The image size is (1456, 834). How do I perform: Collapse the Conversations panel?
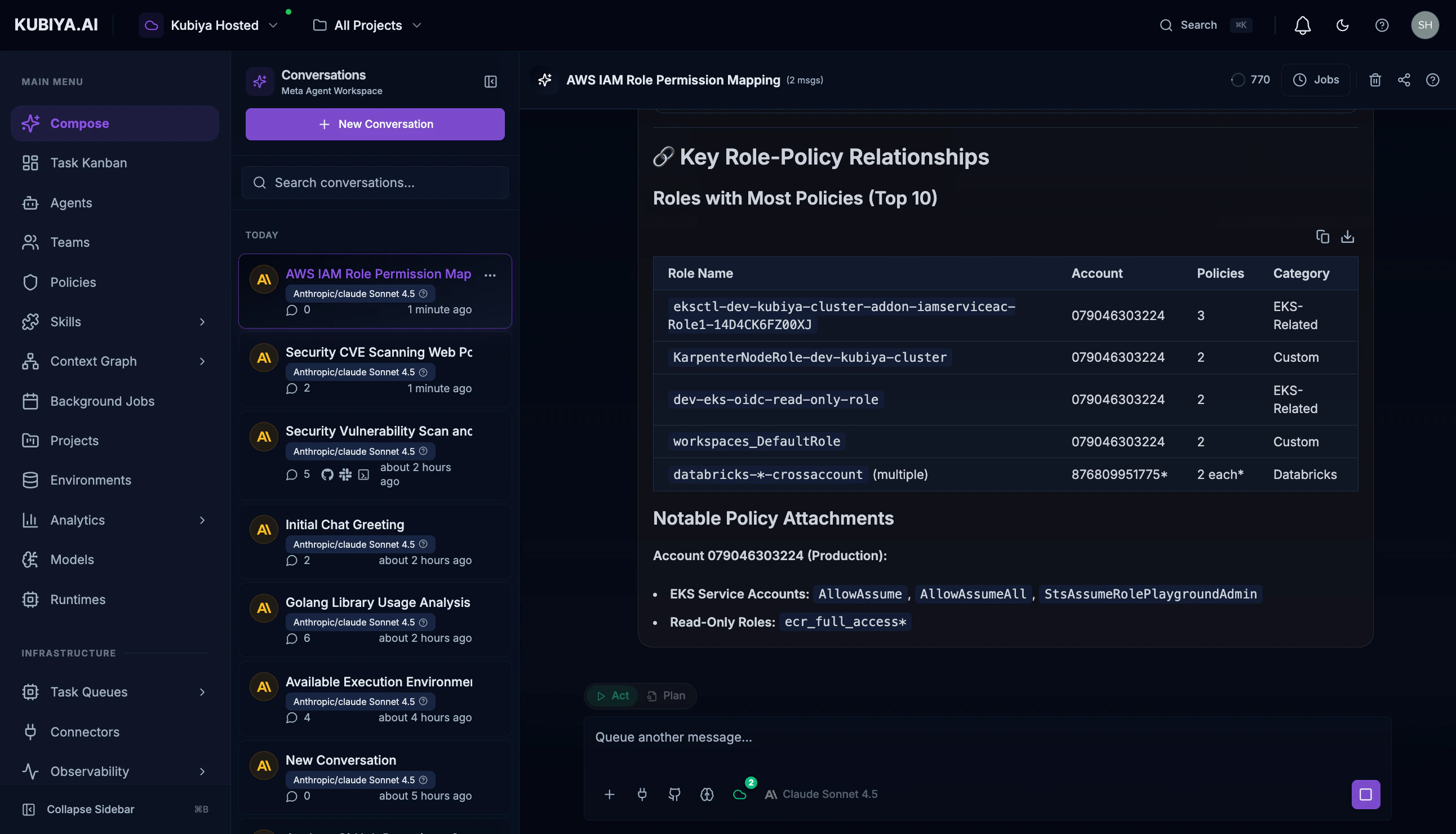tap(490, 81)
